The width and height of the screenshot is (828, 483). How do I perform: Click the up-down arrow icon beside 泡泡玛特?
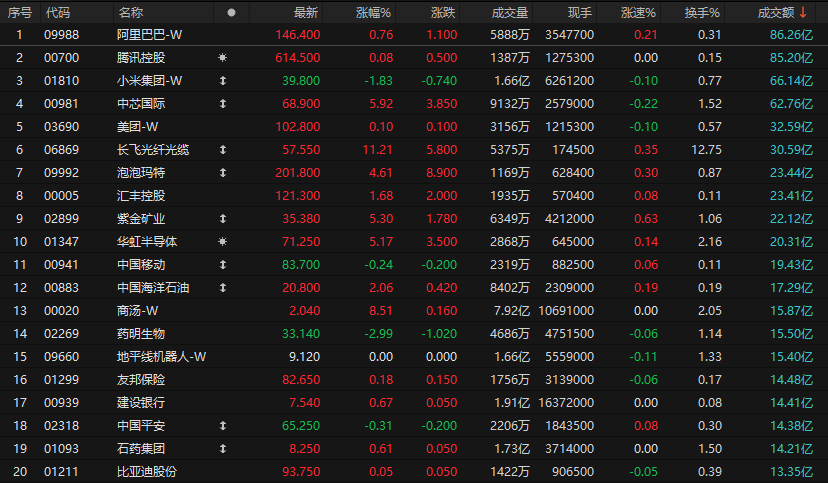223,173
